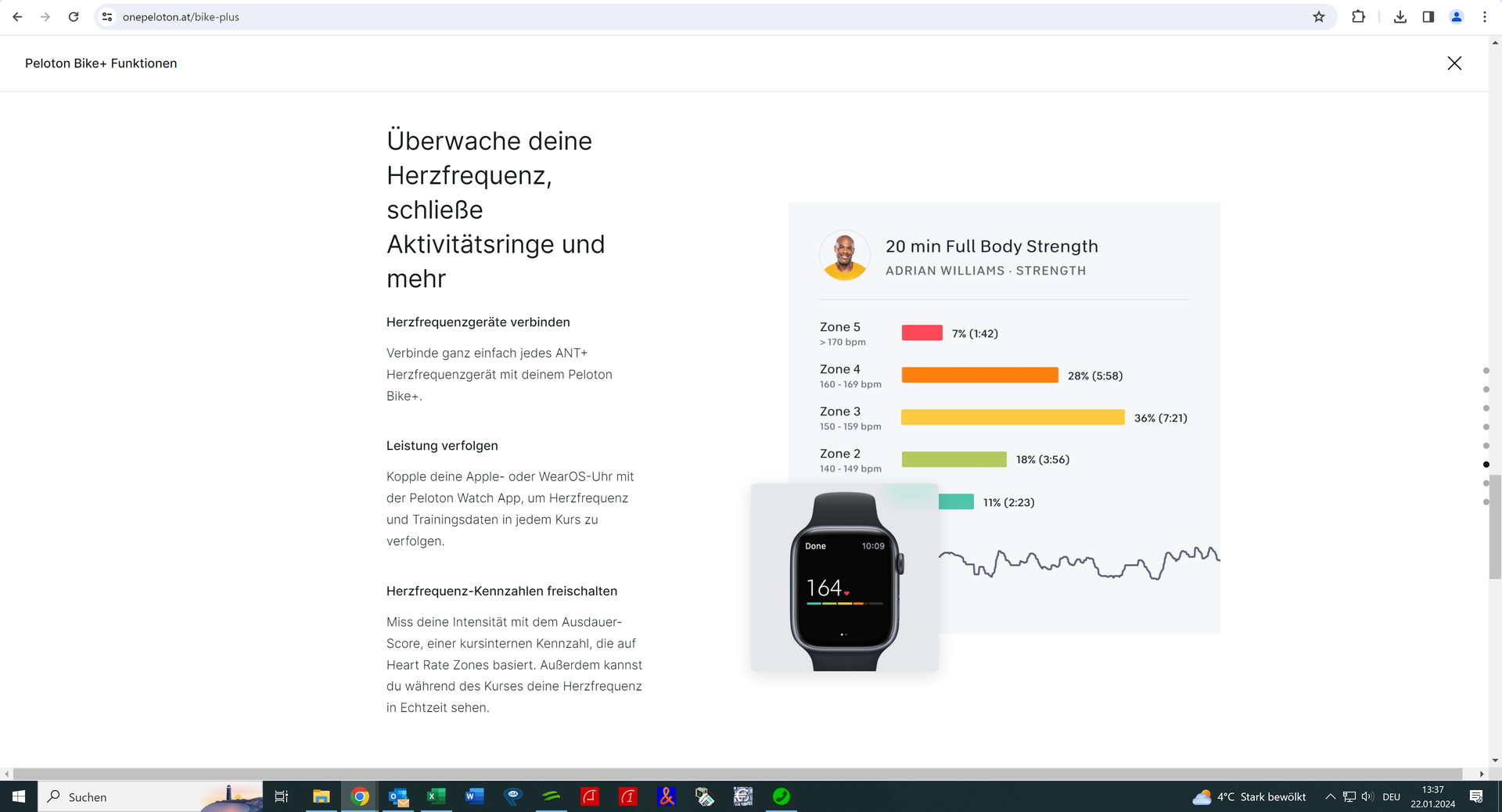Open the Chrome extensions menu
Screen dimensions: 1502x812
1359,16
